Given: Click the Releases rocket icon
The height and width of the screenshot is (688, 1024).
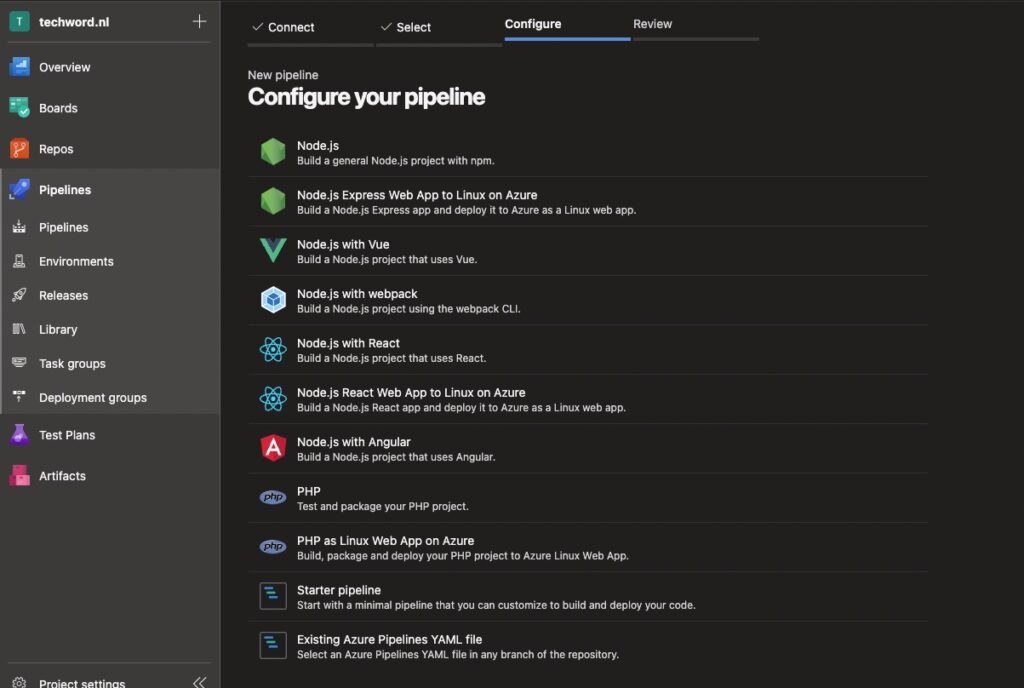Looking at the screenshot, I should [x=19, y=295].
